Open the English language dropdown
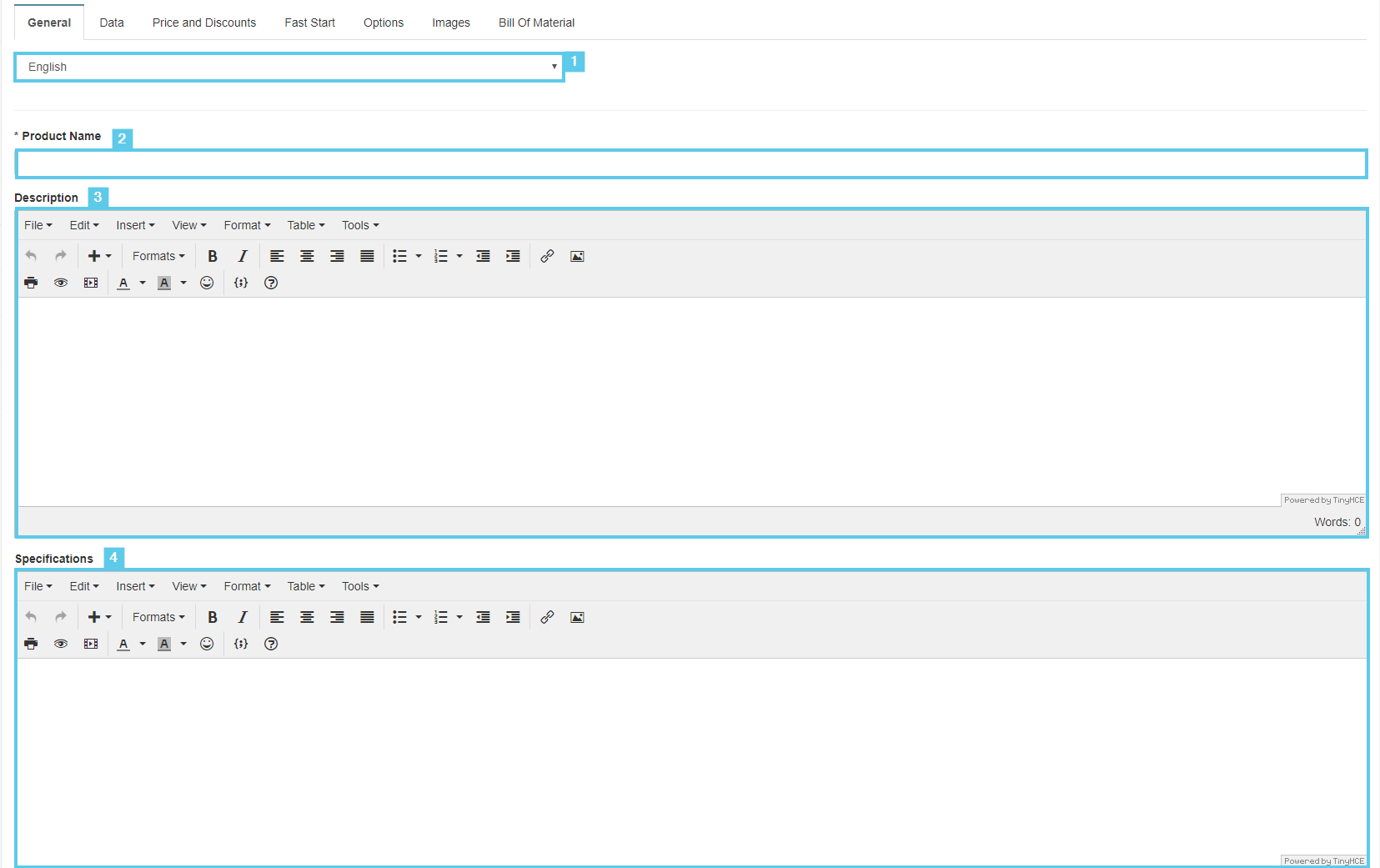The width and height of the screenshot is (1380, 868). [x=289, y=67]
